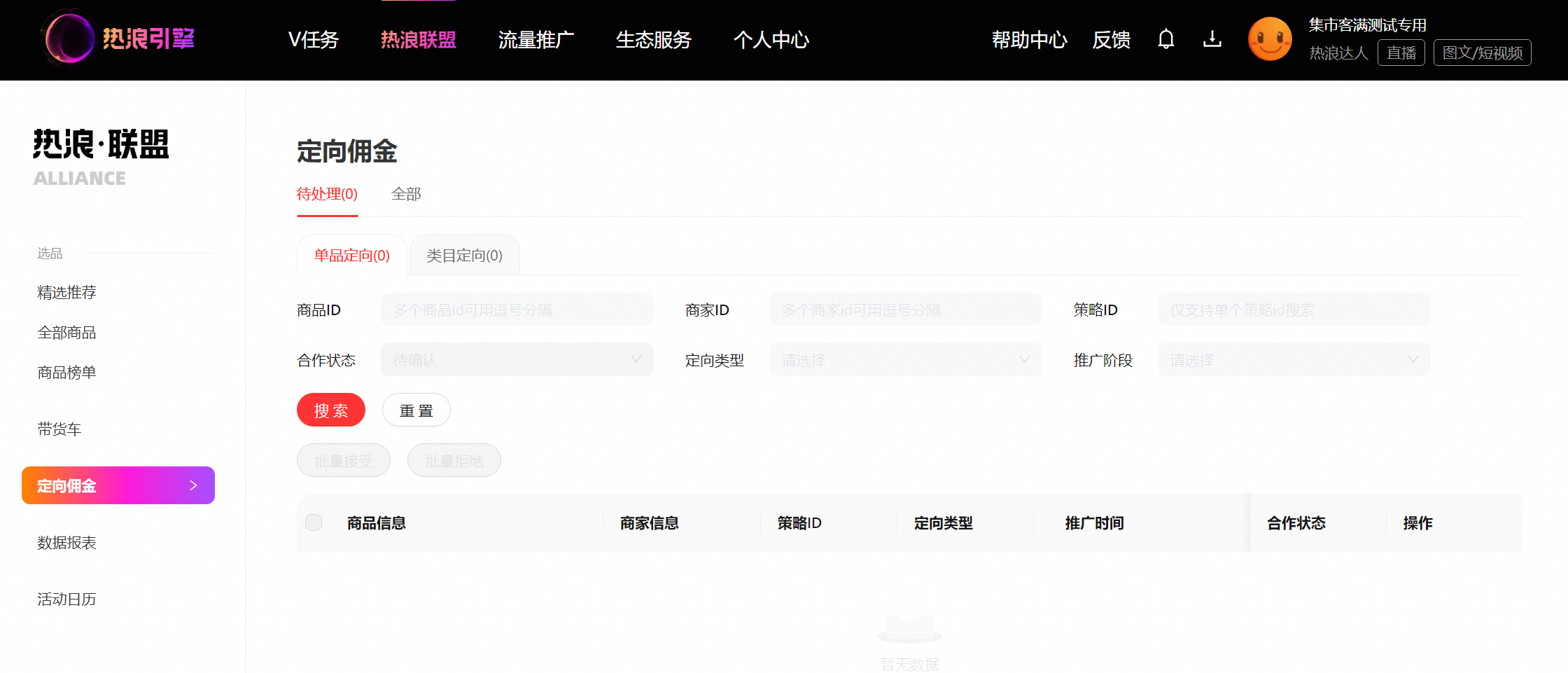Focus the 商家ID input field
This screenshot has height=673, width=1568.
(x=905, y=310)
